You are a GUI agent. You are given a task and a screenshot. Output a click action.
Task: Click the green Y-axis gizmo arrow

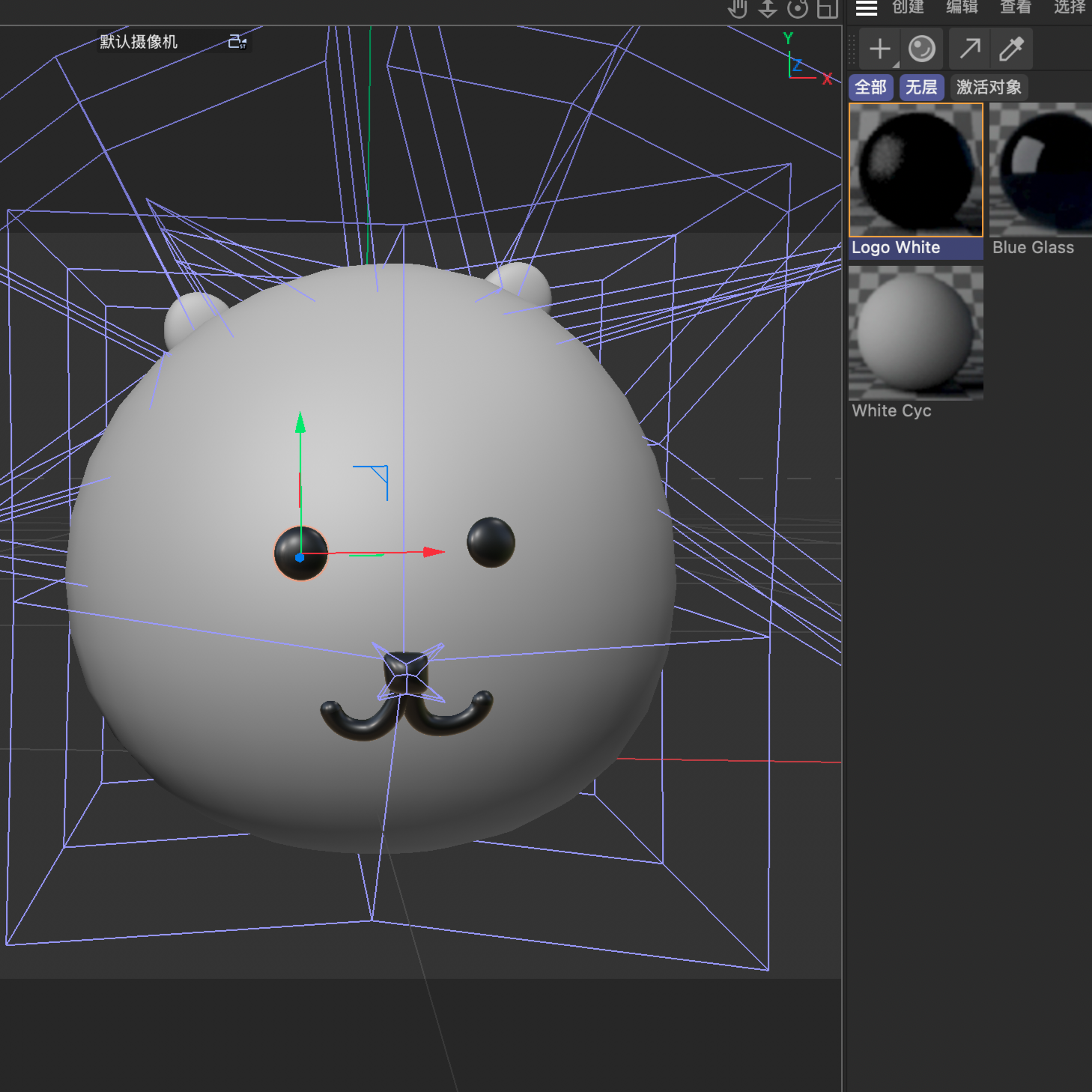[300, 423]
